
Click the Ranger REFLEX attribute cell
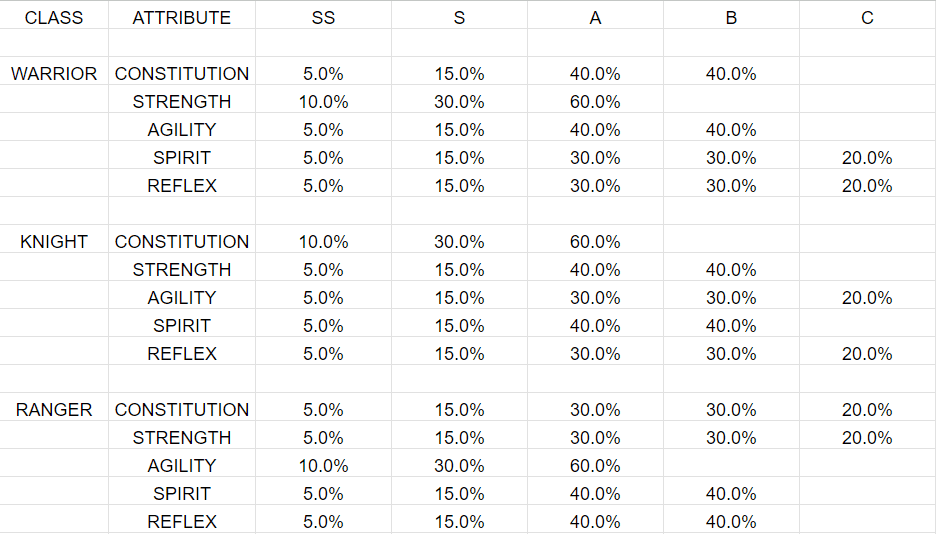tap(181, 521)
